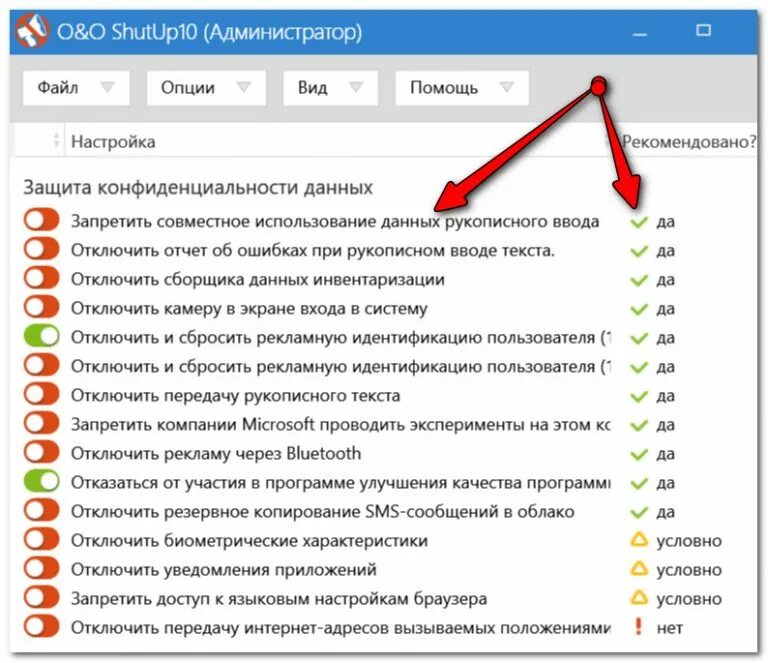768x663 pixels.
Task: Click 'да' on 'рекламу через Bluetooth' row
Action: pos(666,454)
